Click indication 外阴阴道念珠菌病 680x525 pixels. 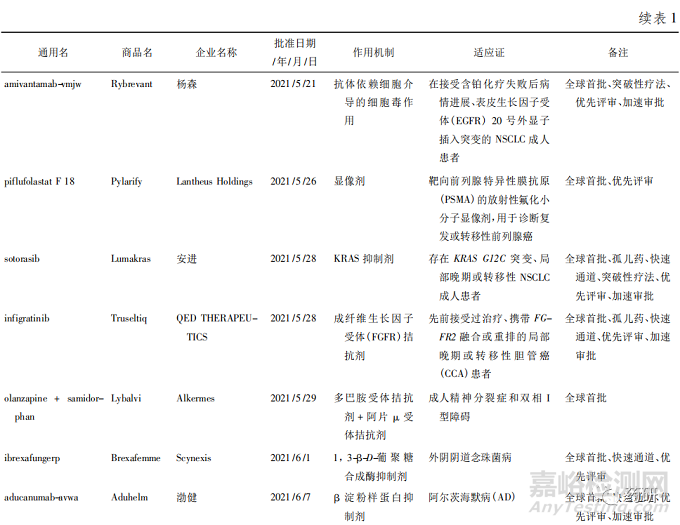coord(470,458)
